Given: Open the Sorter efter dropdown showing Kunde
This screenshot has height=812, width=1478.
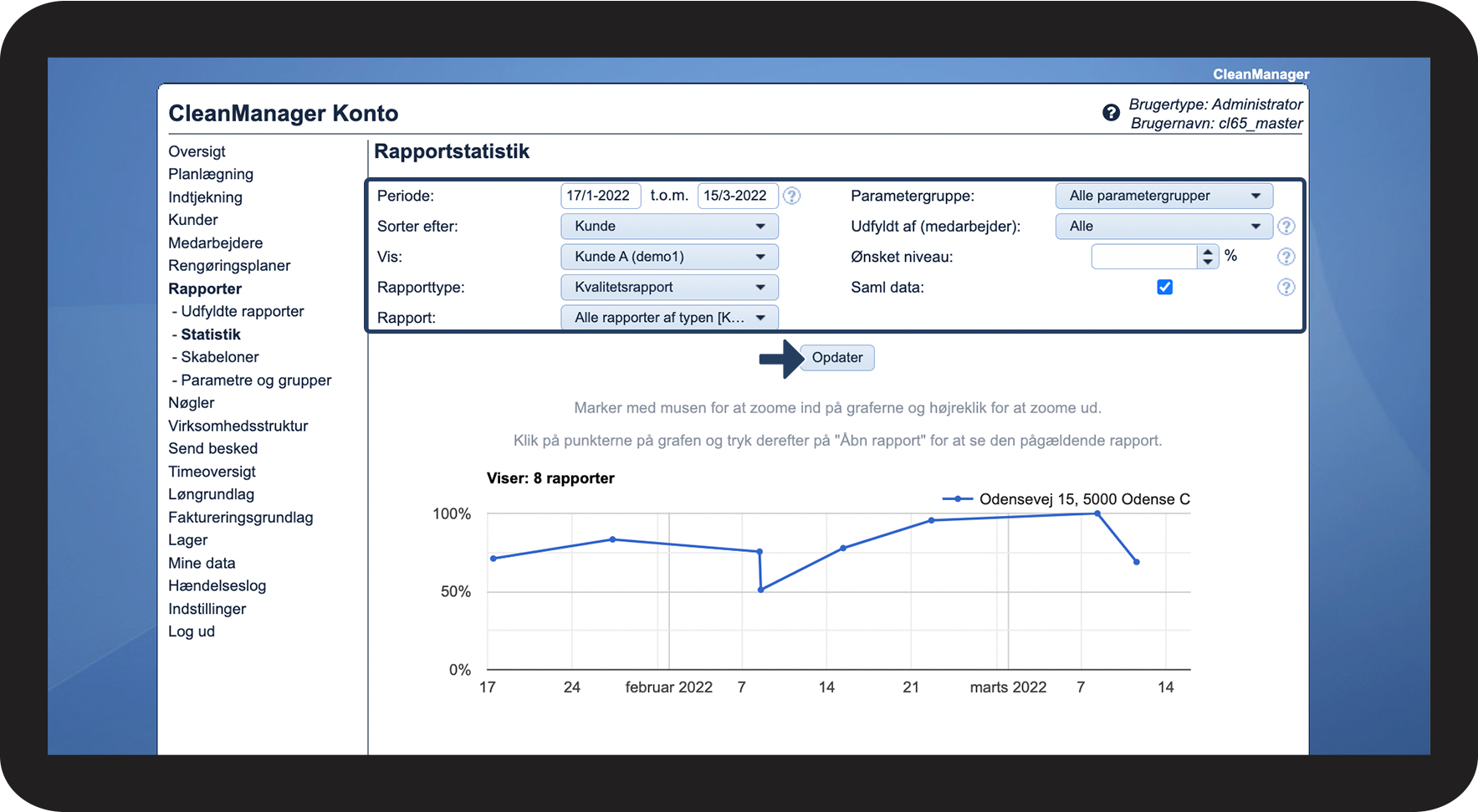Looking at the screenshot, I should click(669, 227).
